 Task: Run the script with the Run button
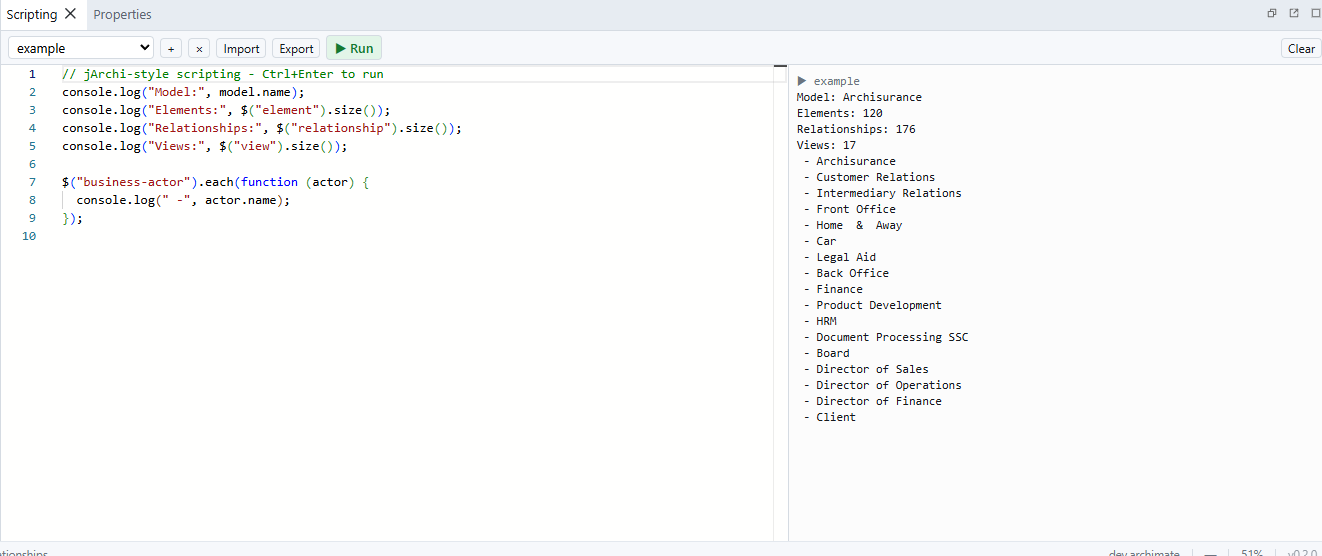click(x=354, y=48)
